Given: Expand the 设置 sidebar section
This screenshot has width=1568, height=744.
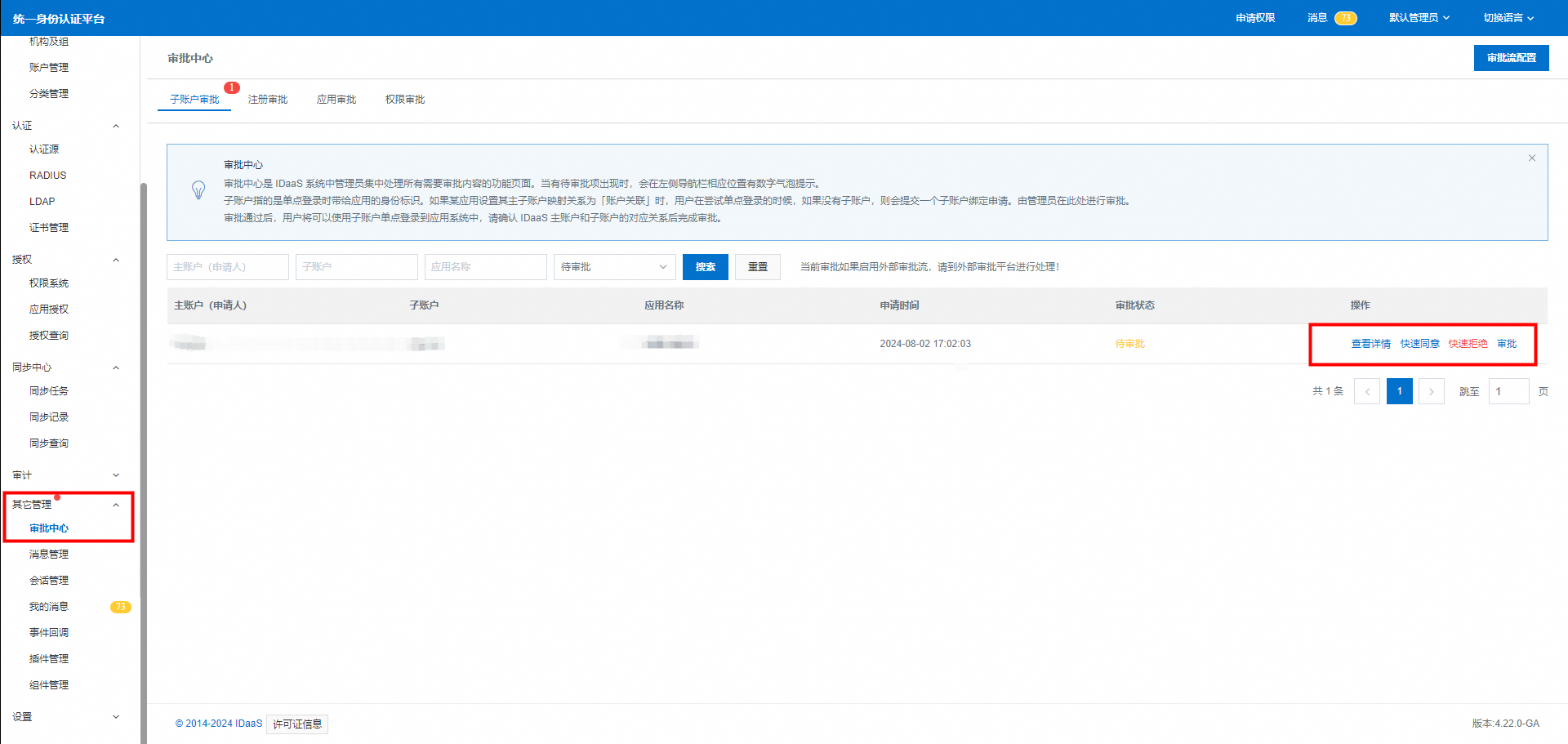Looking at the screenshot, I should point(115,717).
